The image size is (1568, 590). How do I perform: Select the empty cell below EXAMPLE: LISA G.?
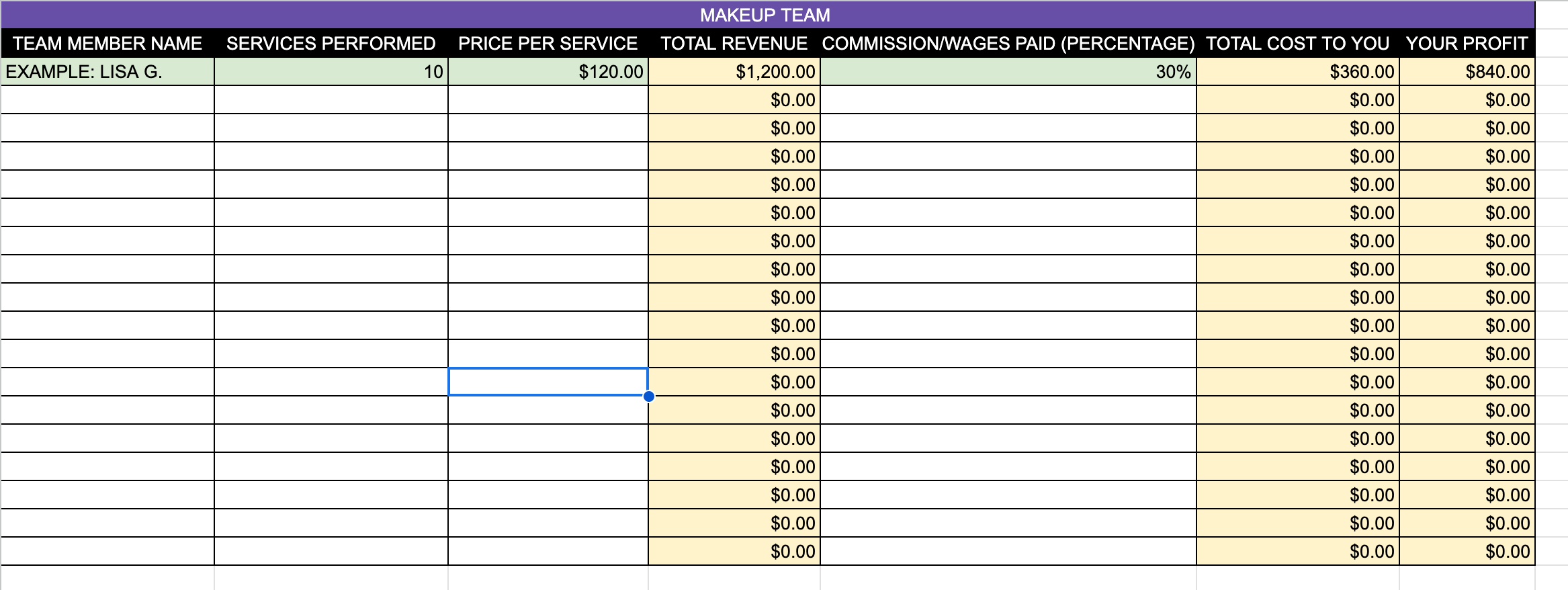107,100
